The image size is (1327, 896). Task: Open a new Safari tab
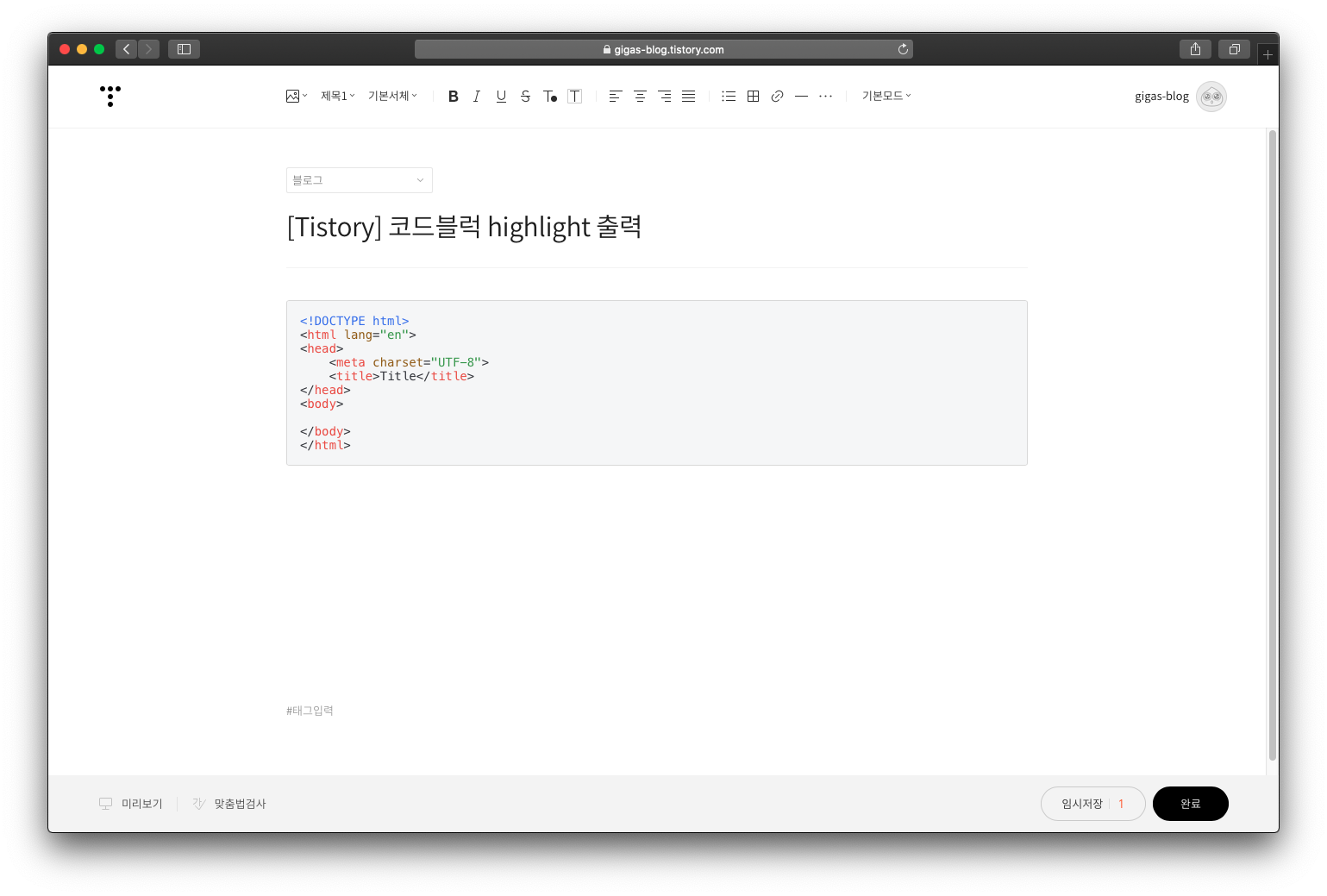(1268, 54)
